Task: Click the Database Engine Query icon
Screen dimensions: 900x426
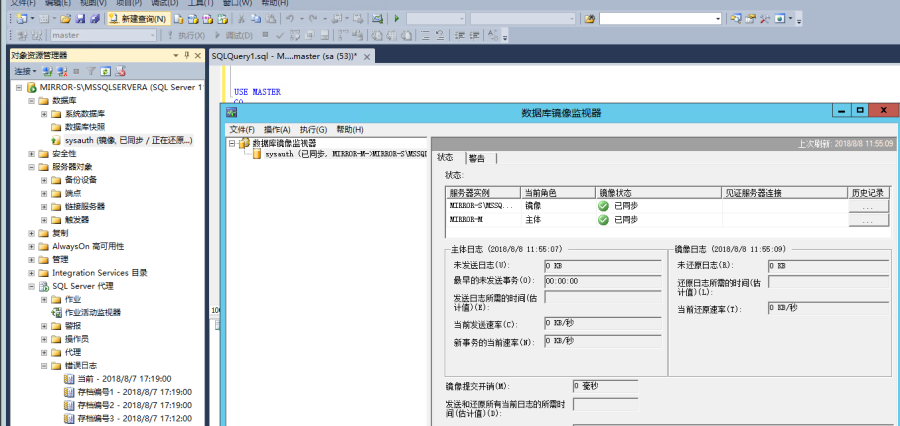Action: [179, 19]
